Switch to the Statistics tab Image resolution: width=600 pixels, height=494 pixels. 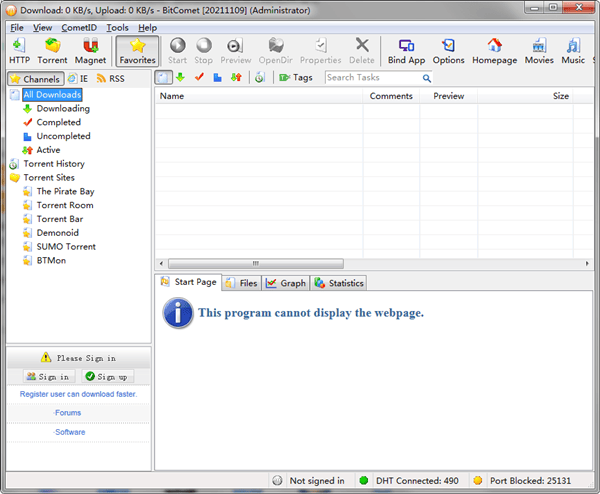339,283
